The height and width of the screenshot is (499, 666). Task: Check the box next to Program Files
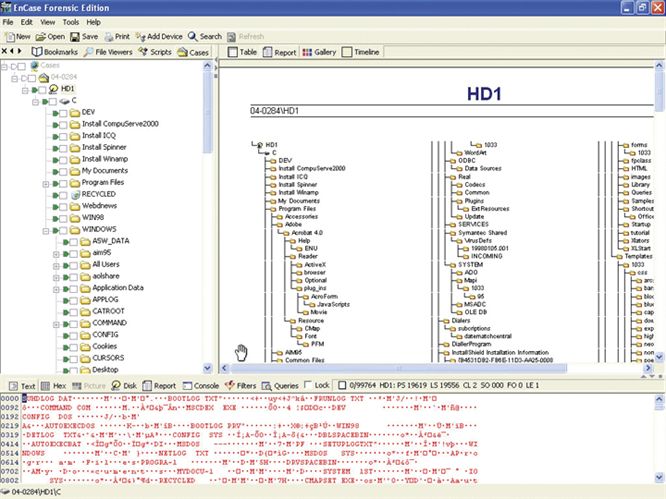pos(63,183)
